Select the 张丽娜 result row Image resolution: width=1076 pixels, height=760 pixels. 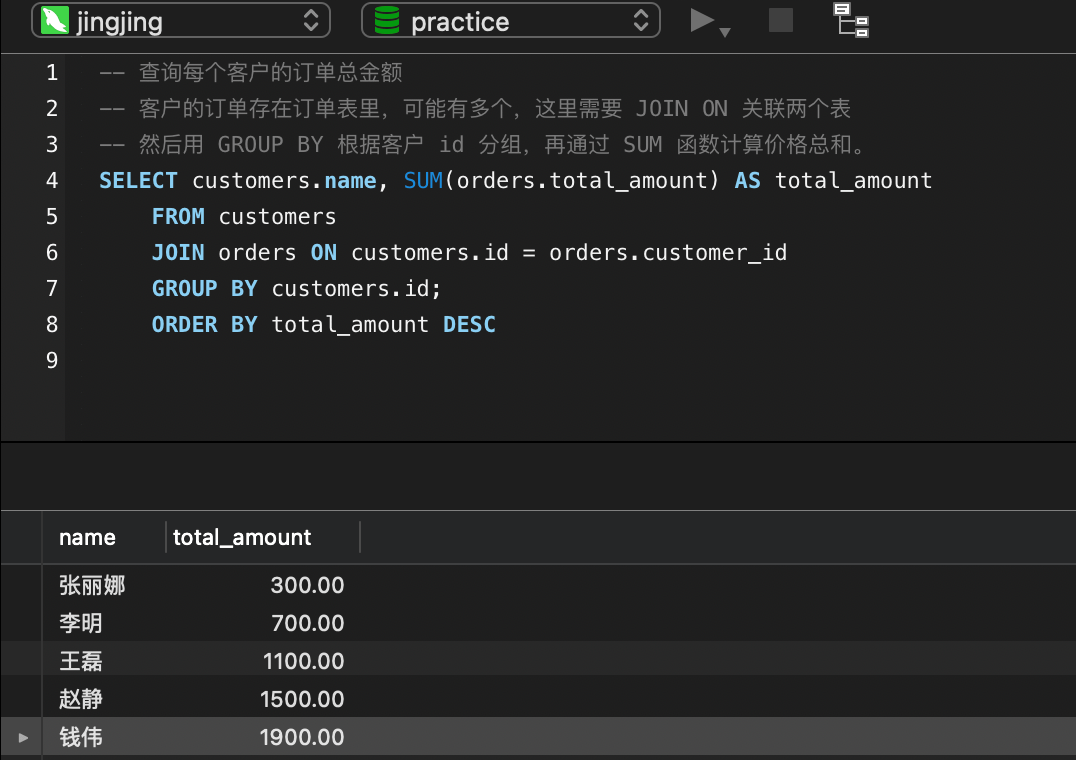click(x=92, y=585)
